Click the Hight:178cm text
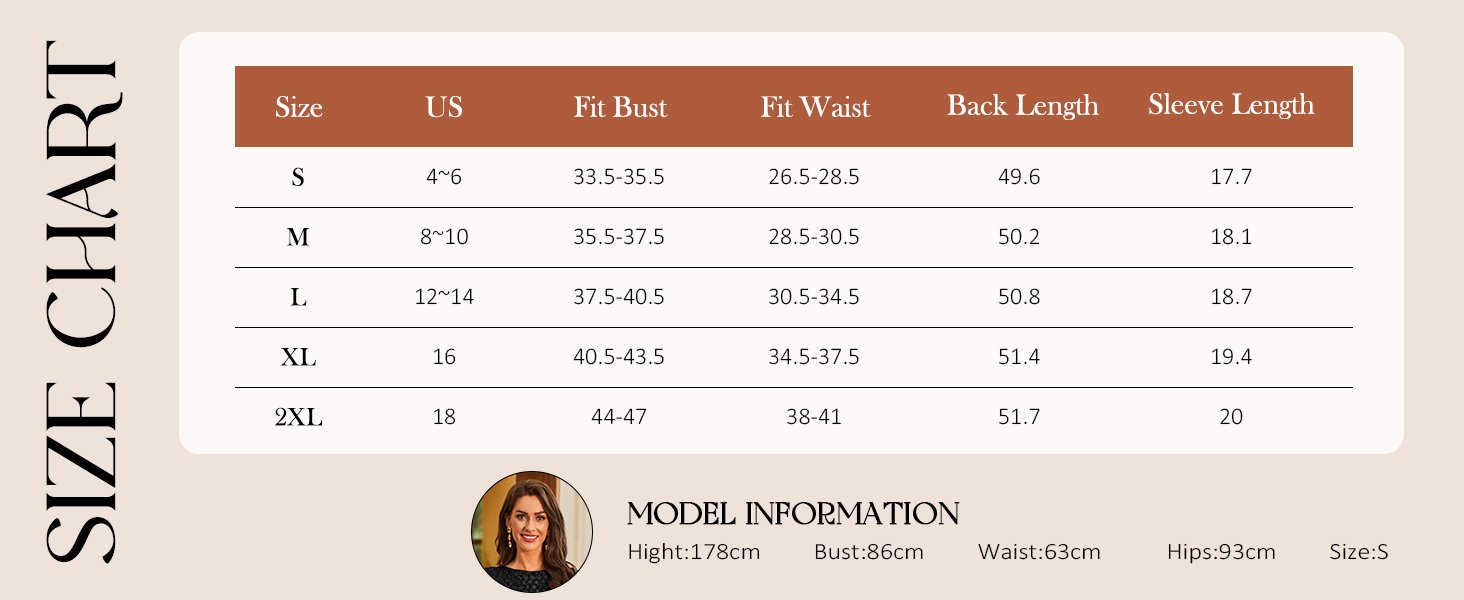This screenshot has width=1464, height=600. (x=694, y=552)
